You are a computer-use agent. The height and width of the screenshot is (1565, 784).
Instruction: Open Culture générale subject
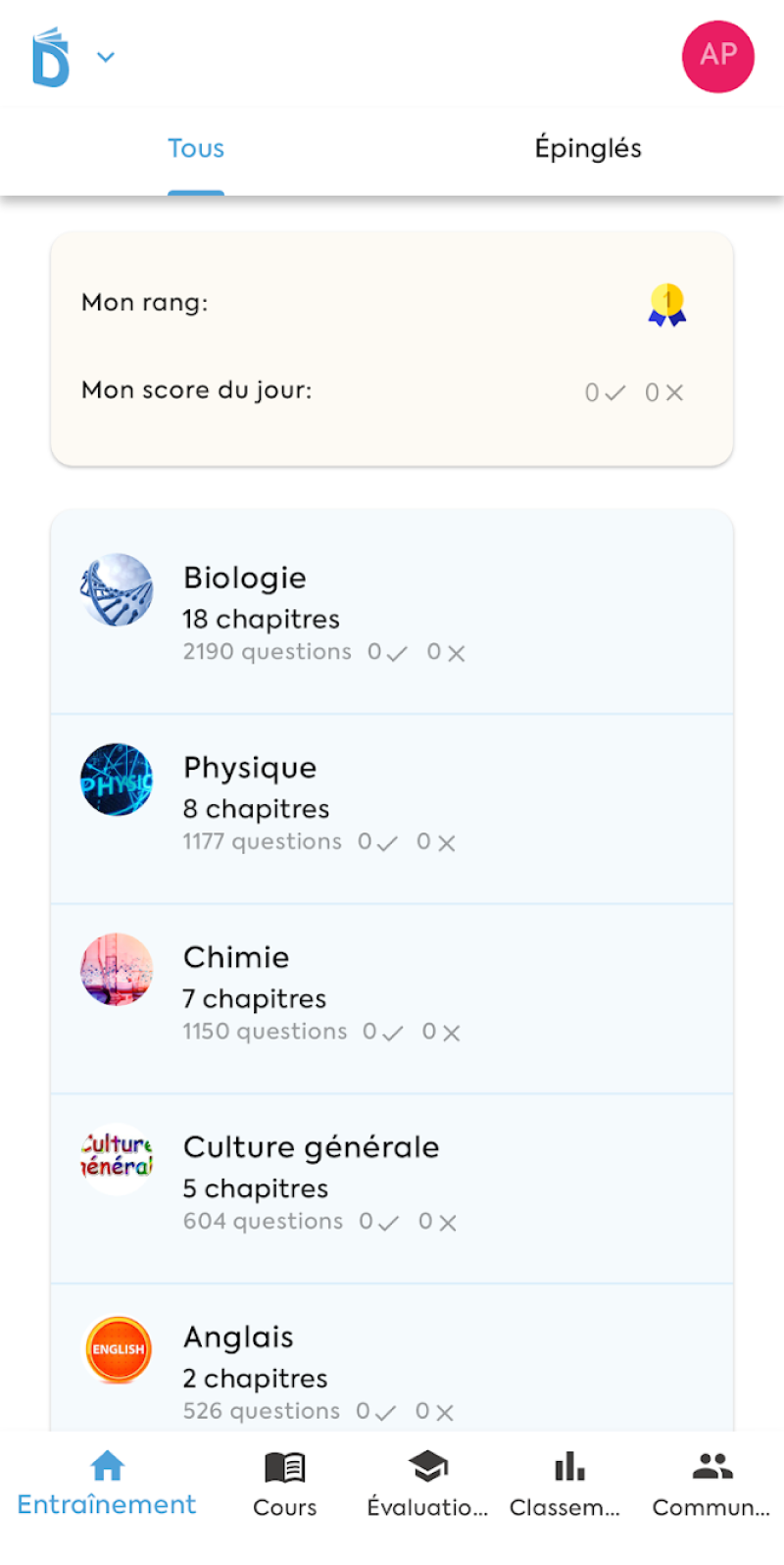click(x=392, y=1183)
